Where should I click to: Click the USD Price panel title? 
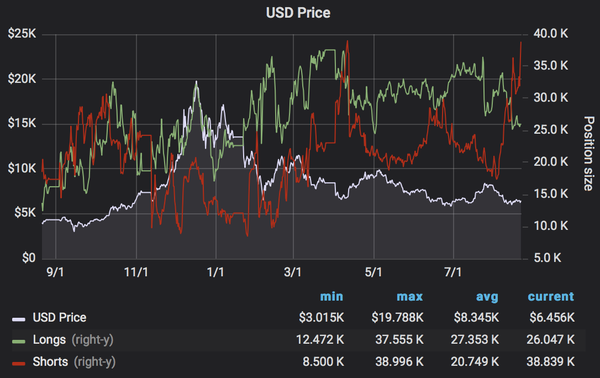[x=298, y=13]
